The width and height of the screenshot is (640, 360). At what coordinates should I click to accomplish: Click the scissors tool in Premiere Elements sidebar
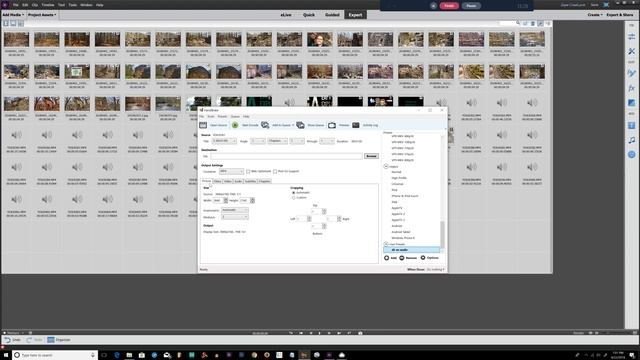(631, 51)
